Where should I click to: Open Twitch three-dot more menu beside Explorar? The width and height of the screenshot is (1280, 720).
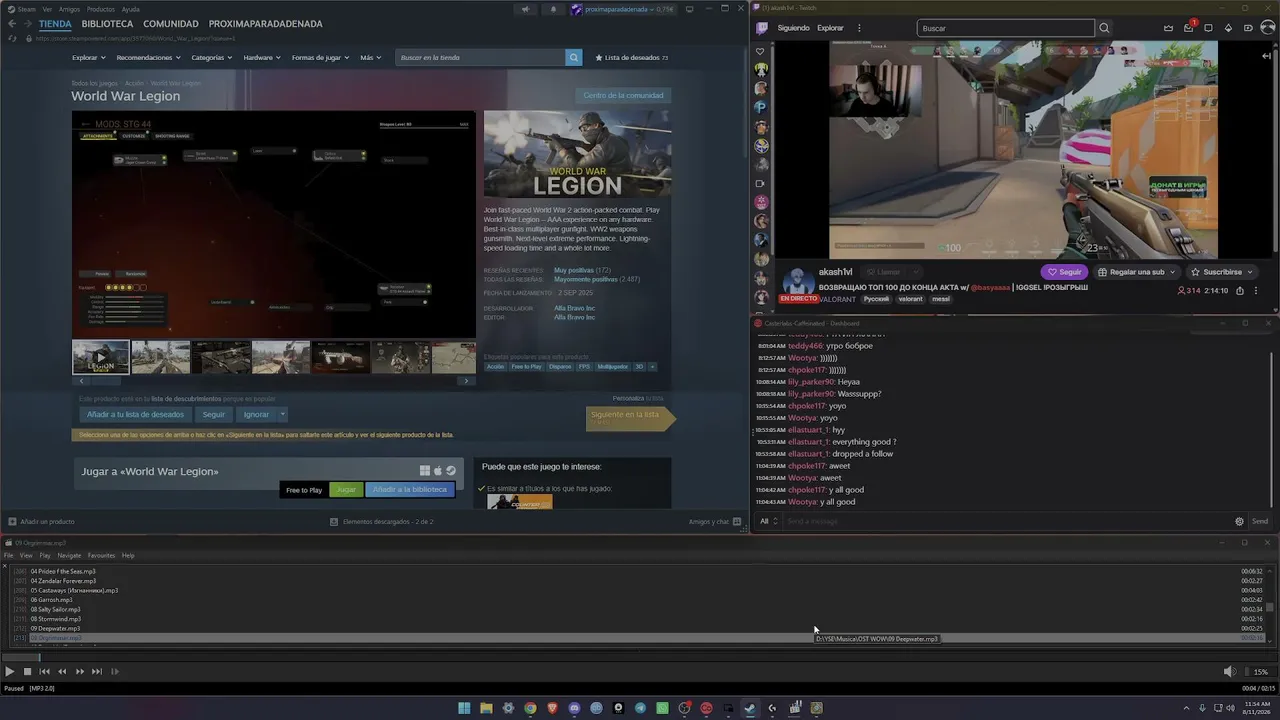pos(859,28)
